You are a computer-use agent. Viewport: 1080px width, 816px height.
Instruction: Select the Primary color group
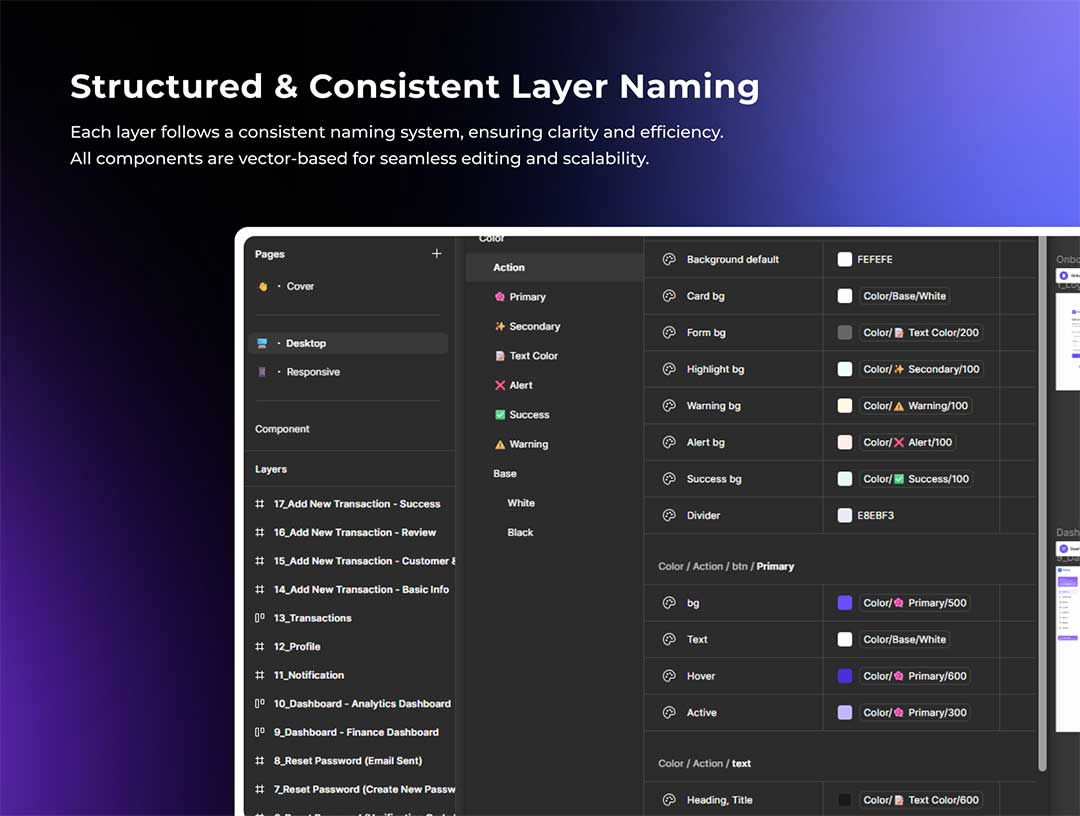coord(527,297)
